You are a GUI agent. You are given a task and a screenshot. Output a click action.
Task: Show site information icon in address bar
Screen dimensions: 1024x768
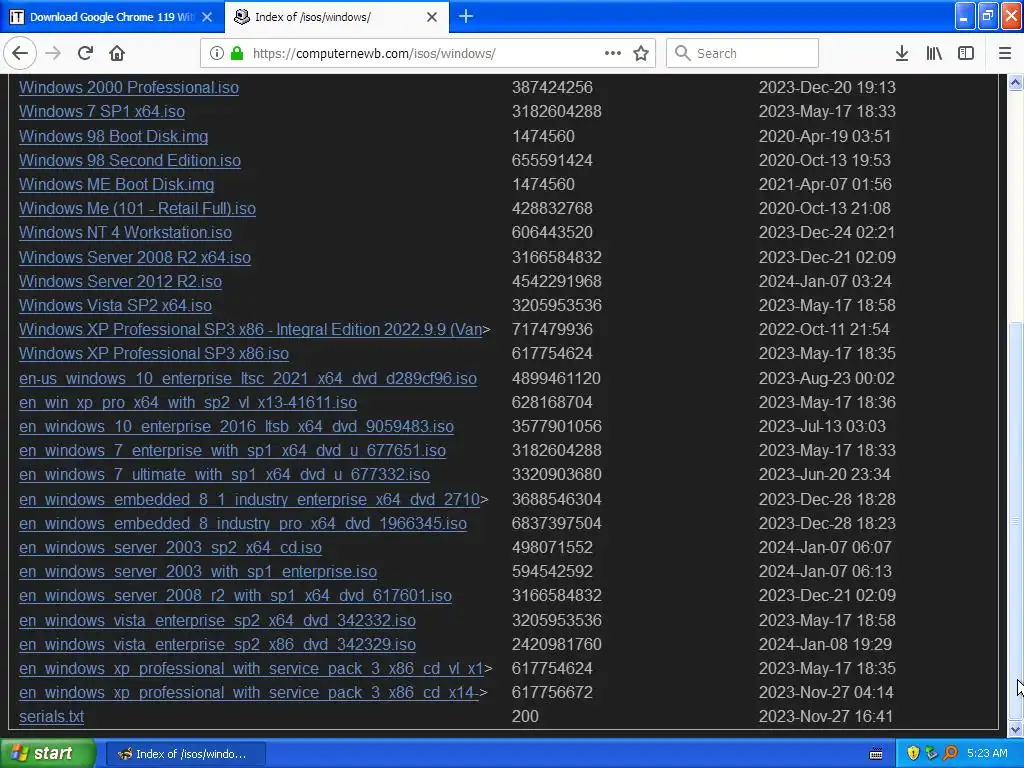(x=216, y=54)
